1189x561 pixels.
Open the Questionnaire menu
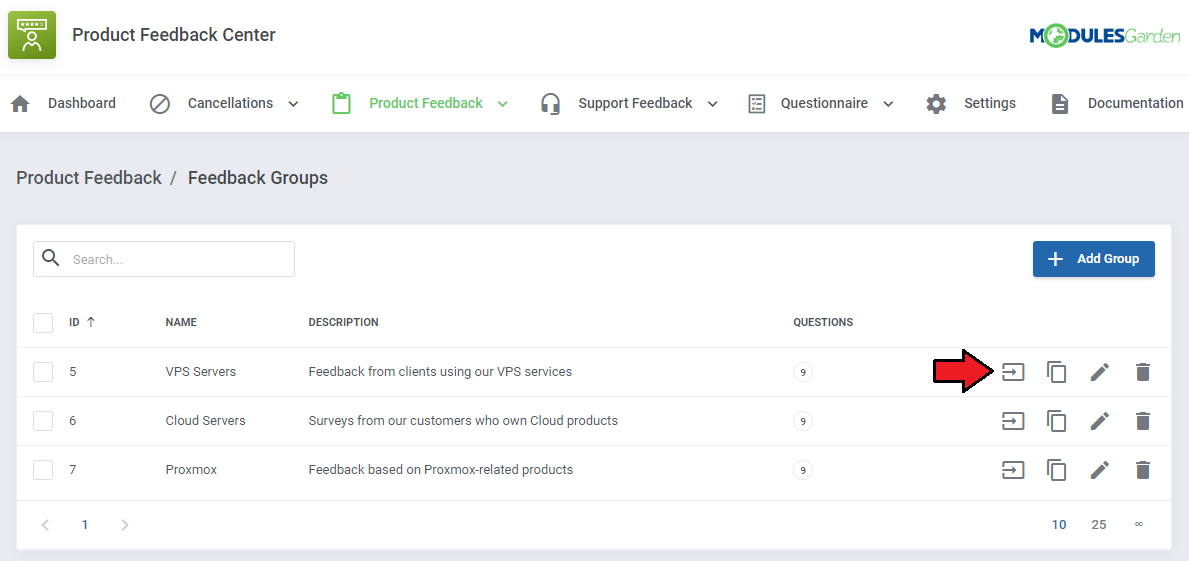[x=824, y=103]
